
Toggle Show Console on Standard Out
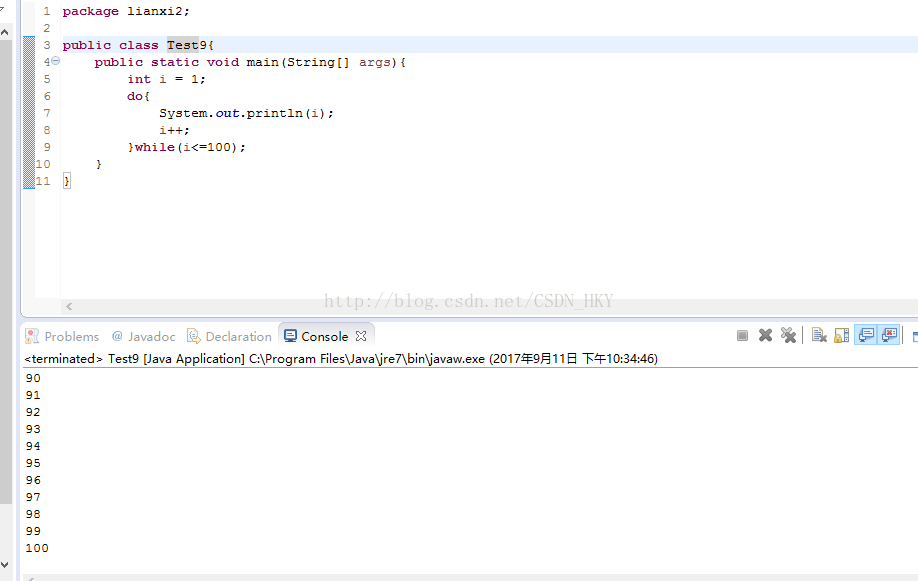click(x=866, y=336)
